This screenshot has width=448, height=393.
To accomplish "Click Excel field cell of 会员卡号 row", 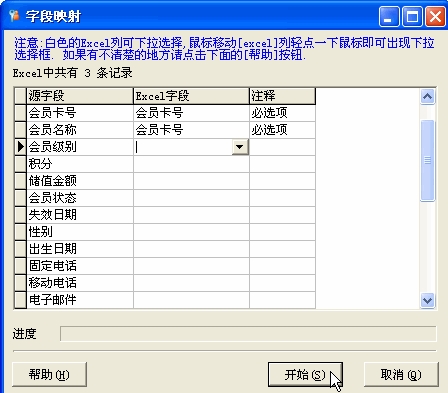I will (191, 113).
